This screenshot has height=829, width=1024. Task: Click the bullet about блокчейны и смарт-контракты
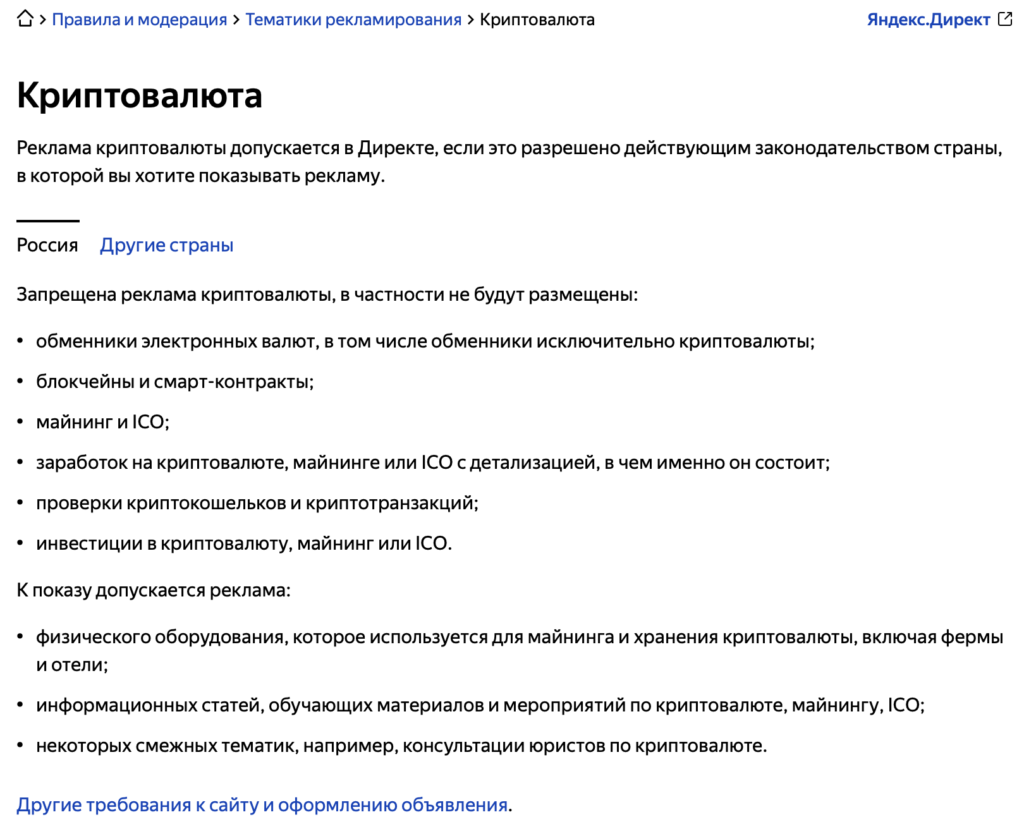click(175, 381)
